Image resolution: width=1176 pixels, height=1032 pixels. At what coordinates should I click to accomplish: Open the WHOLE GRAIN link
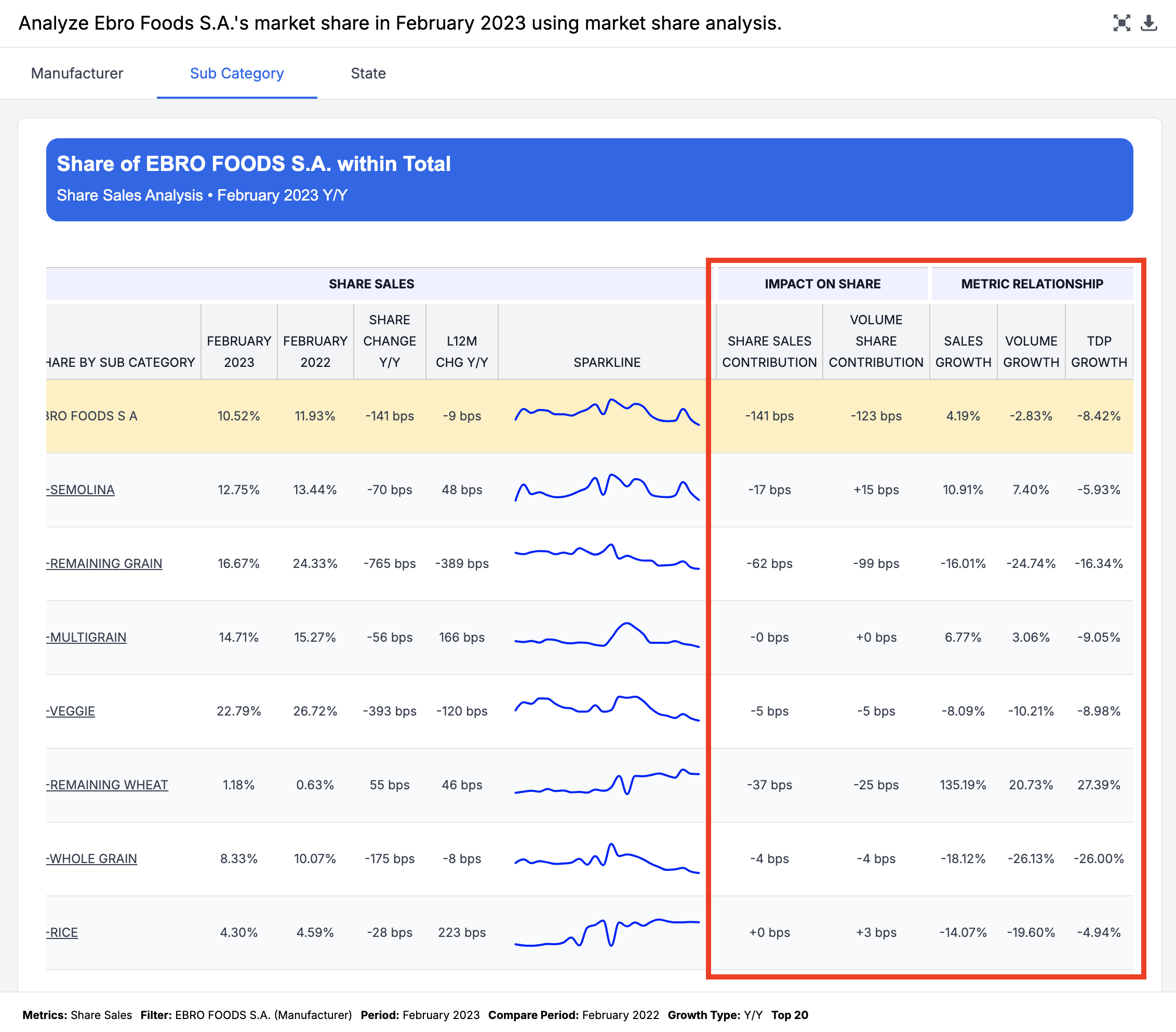tap(92, 858)
